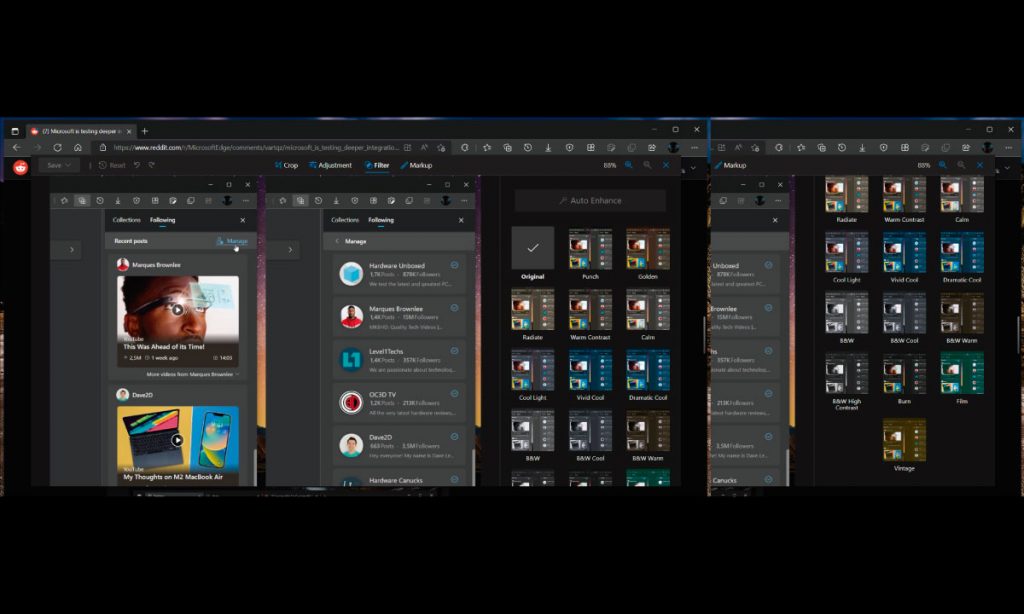Open profile avatar in left window

click(673, 148)
